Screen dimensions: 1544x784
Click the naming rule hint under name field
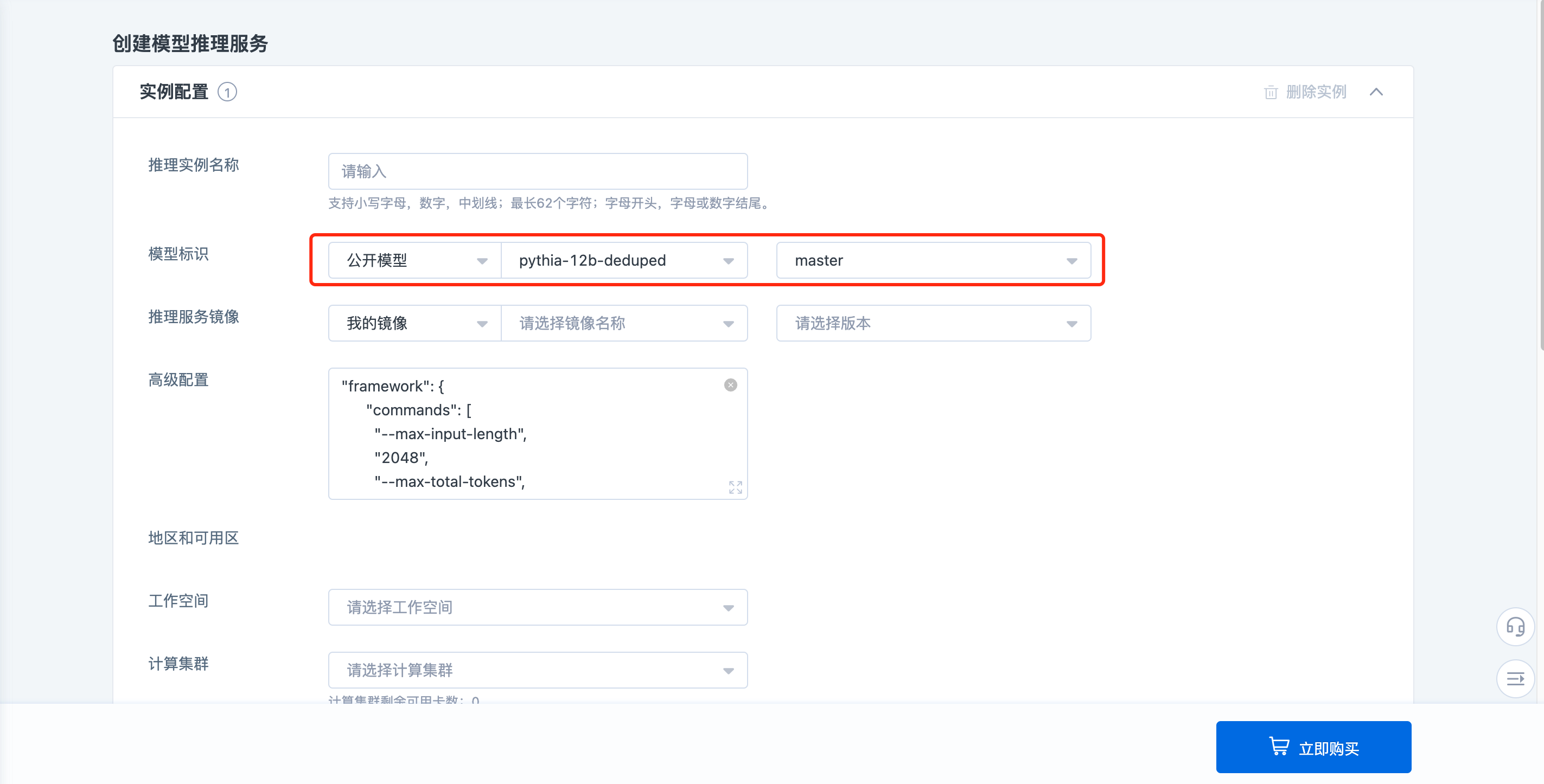click(548, 203)
